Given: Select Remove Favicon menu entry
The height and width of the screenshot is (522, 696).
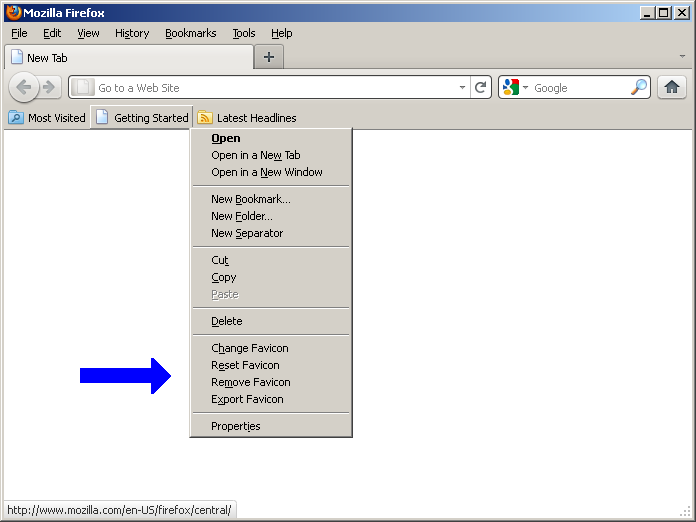Looking at the screenshot, I should [x=271, y=382].
